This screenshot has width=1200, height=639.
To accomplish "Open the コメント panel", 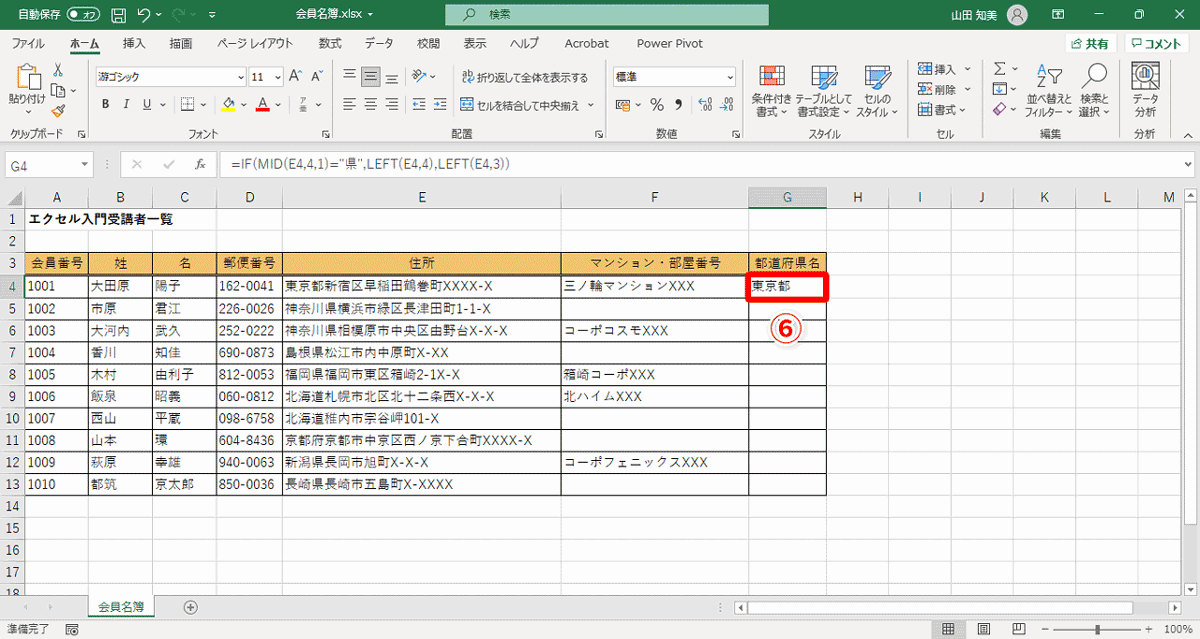I will point(1163,43).
